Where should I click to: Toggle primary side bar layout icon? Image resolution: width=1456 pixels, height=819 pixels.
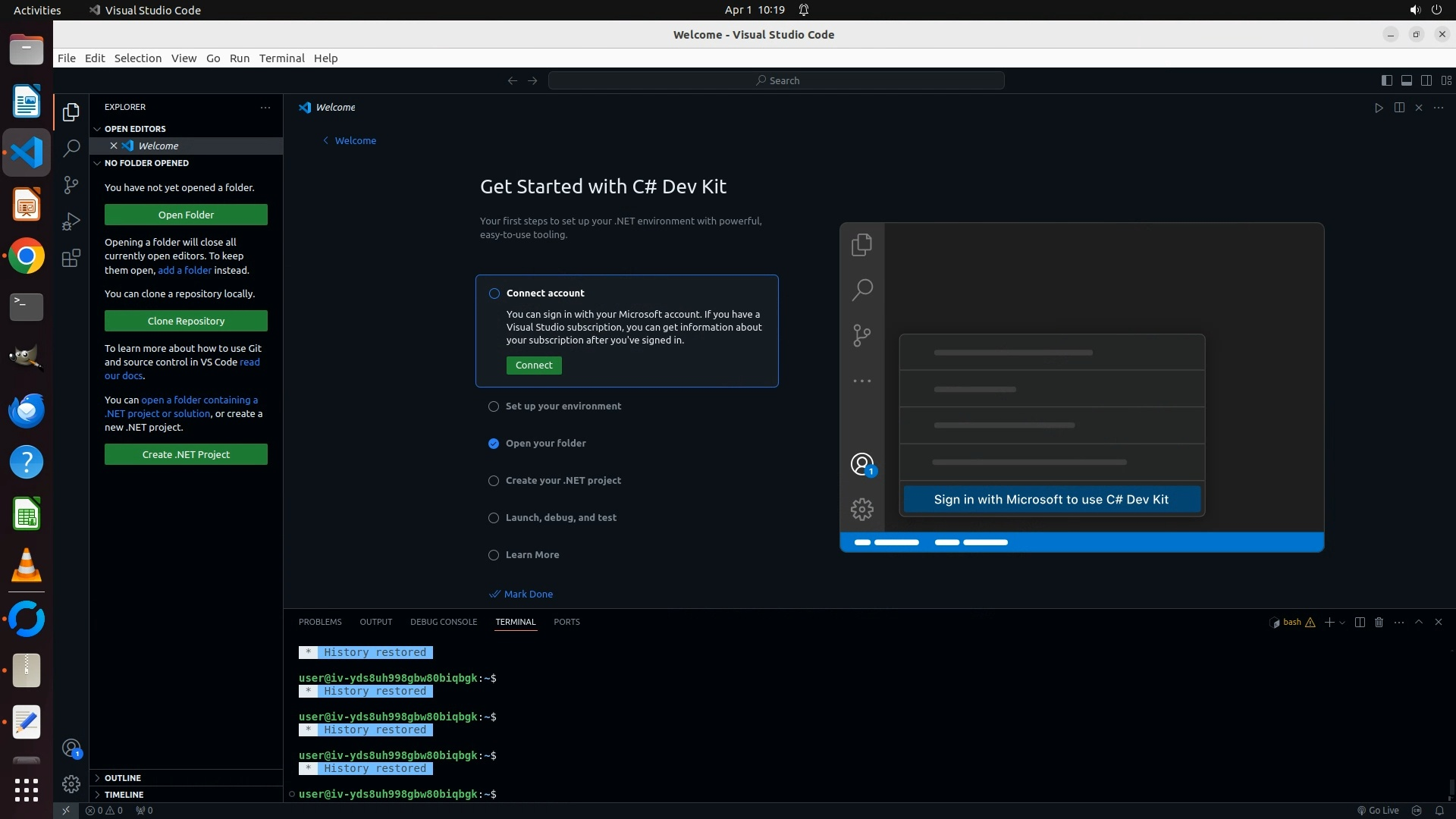pos(1386,80)
